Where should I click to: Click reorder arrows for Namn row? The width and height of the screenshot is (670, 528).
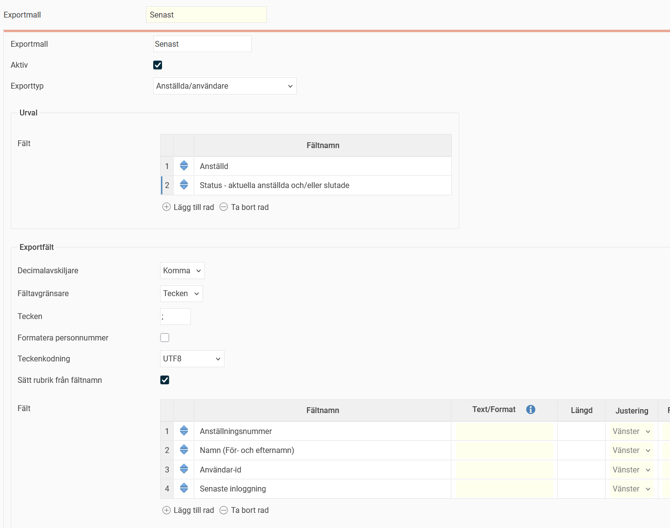click(x=184, y=450)
